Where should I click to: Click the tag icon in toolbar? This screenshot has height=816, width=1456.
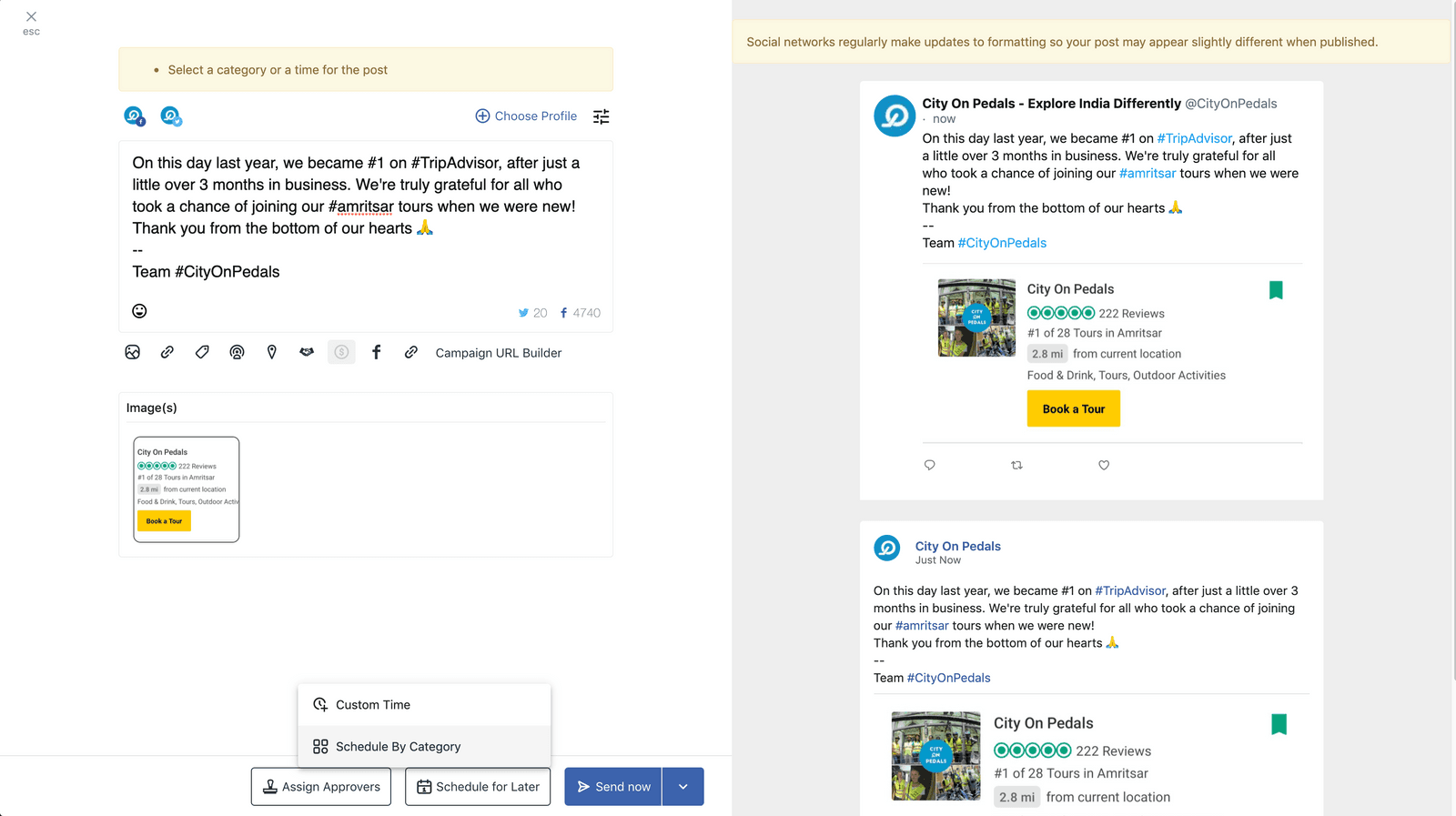coord(202,352)
